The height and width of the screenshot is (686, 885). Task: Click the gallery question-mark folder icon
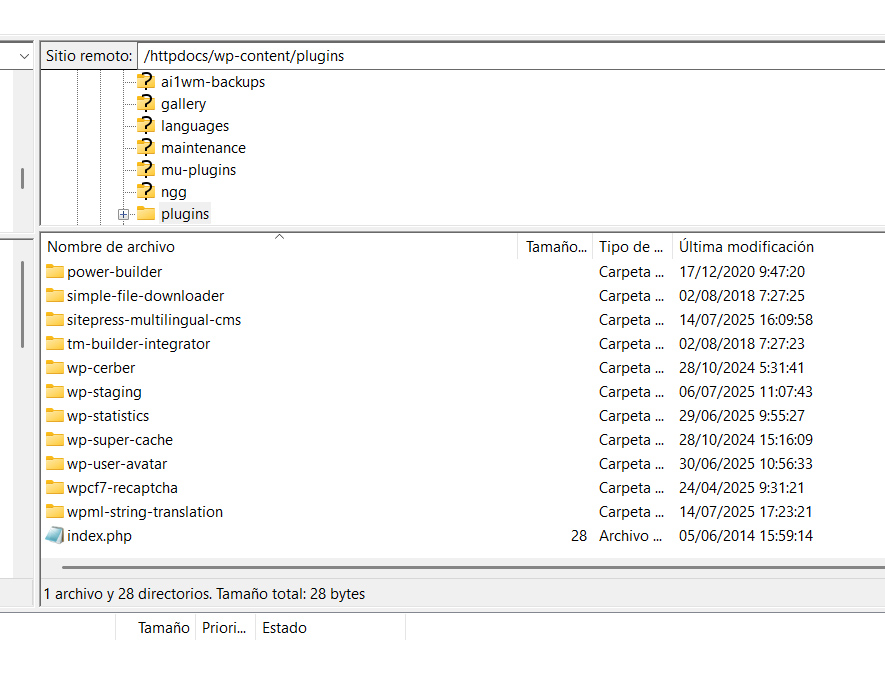point(146,103)
